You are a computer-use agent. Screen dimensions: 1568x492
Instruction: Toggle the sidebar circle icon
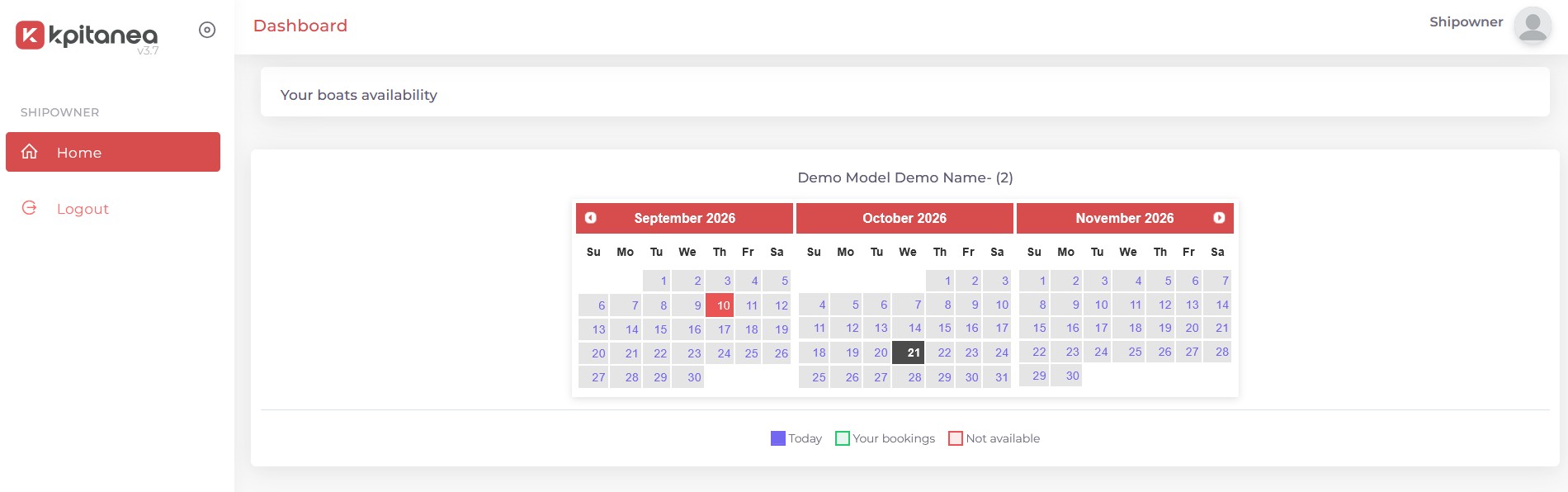coord(207,30)
